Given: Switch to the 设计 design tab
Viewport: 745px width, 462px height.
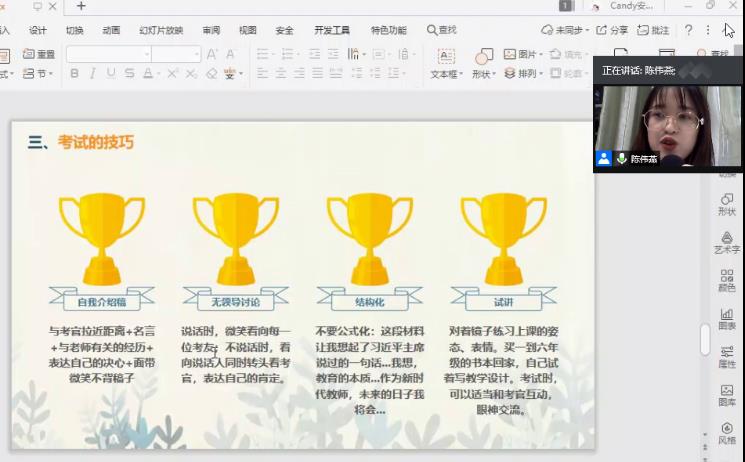Looking at the screenshot, I should (38, 30).
